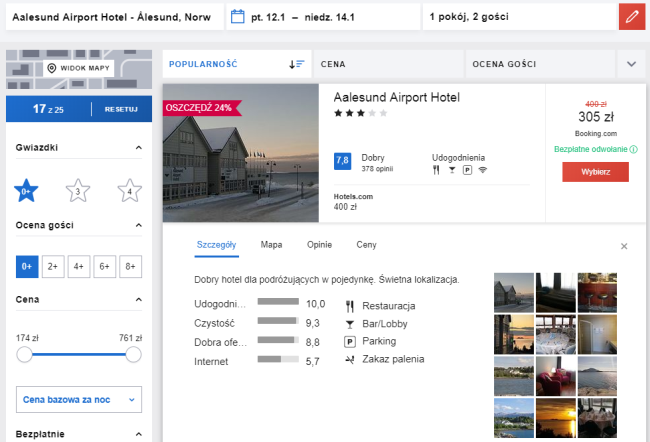Click the red Wybierz button
650x442 pixels.
[595, 172]
